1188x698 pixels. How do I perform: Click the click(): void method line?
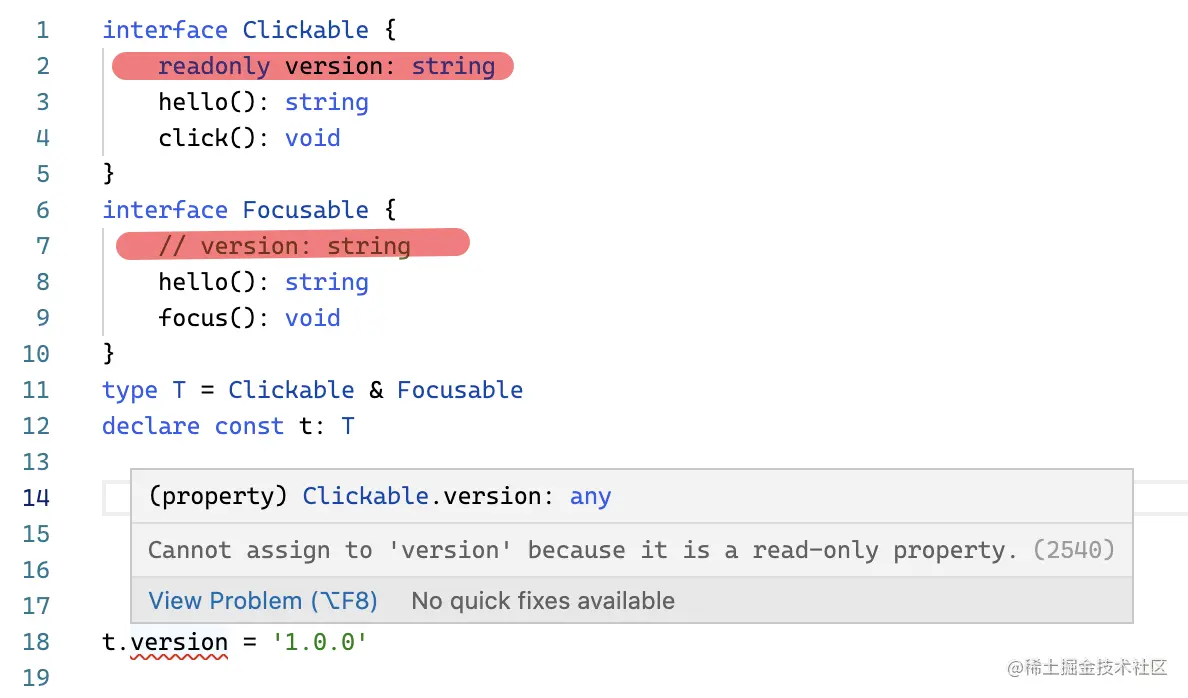tap(248, 138)
